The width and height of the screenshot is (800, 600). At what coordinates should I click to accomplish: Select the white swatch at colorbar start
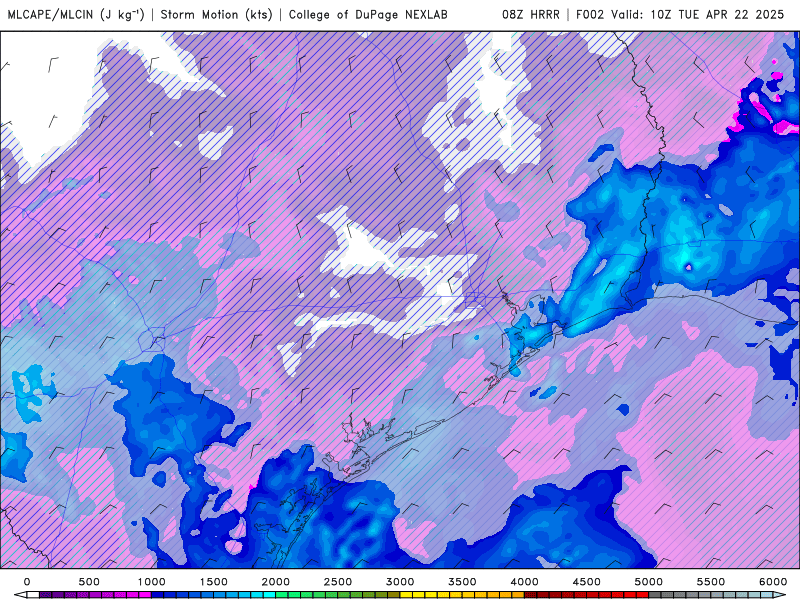tap(33, 595)
